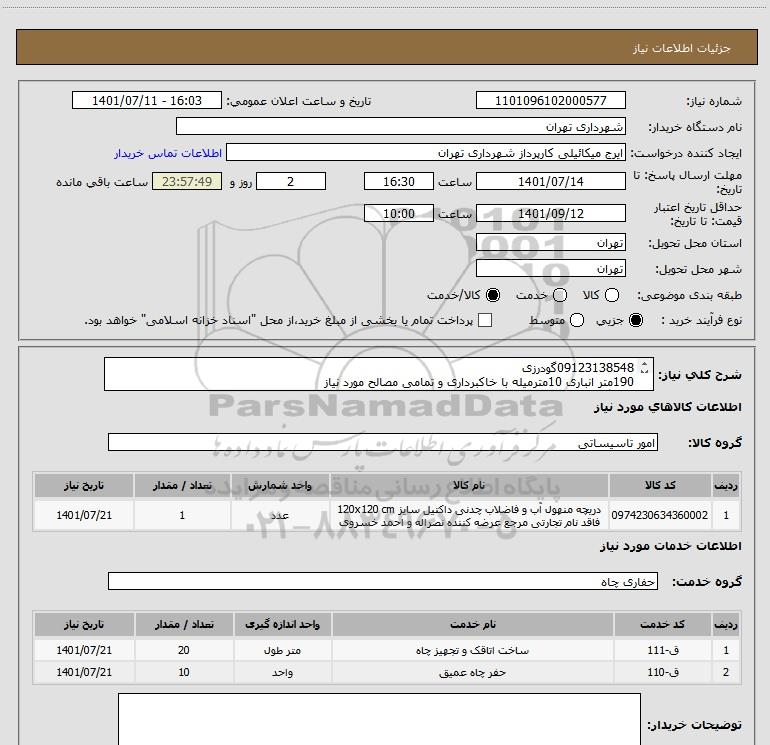
Task: Click the need number field 1101096102000577
Action: [550, 100]
